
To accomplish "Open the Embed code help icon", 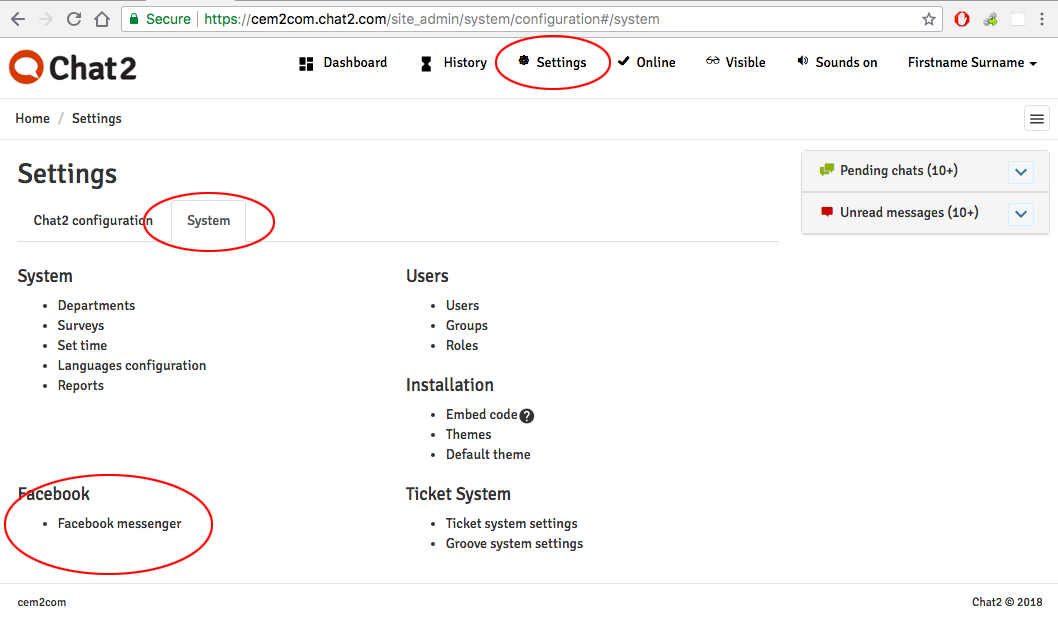I will point(527,416).
